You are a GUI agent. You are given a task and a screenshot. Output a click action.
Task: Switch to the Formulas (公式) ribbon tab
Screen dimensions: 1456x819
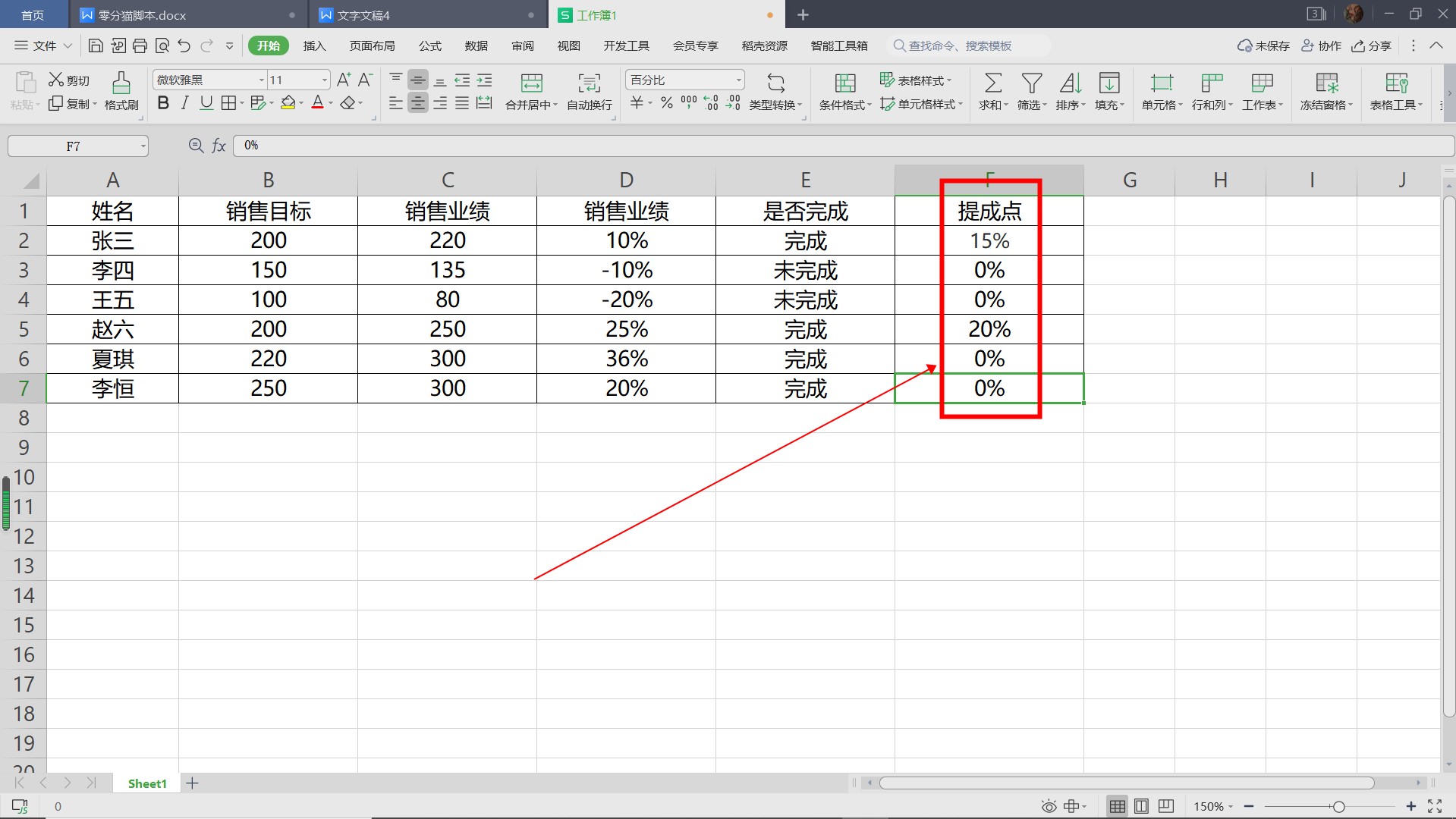[x=429, y=46]
